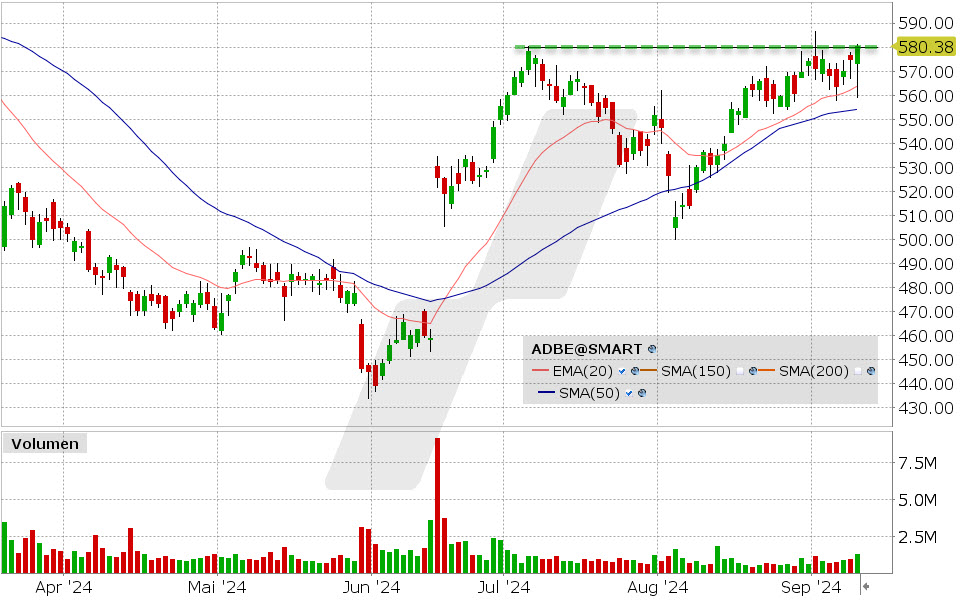Click the 2.5M volume axis label
Screen dimensions: 960x600
point(918,537)
